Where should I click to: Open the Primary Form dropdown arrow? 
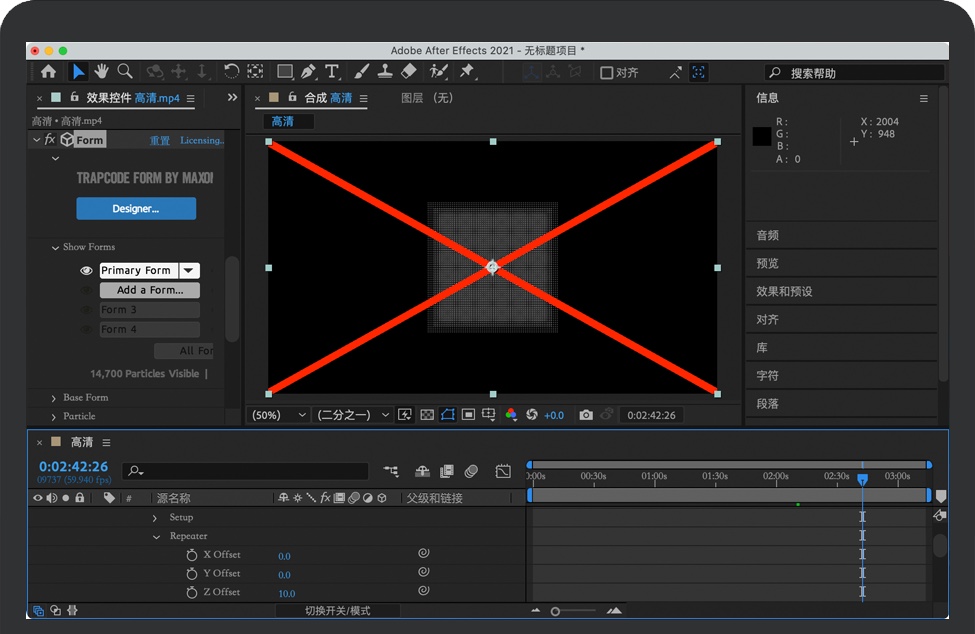click(189, 271)
